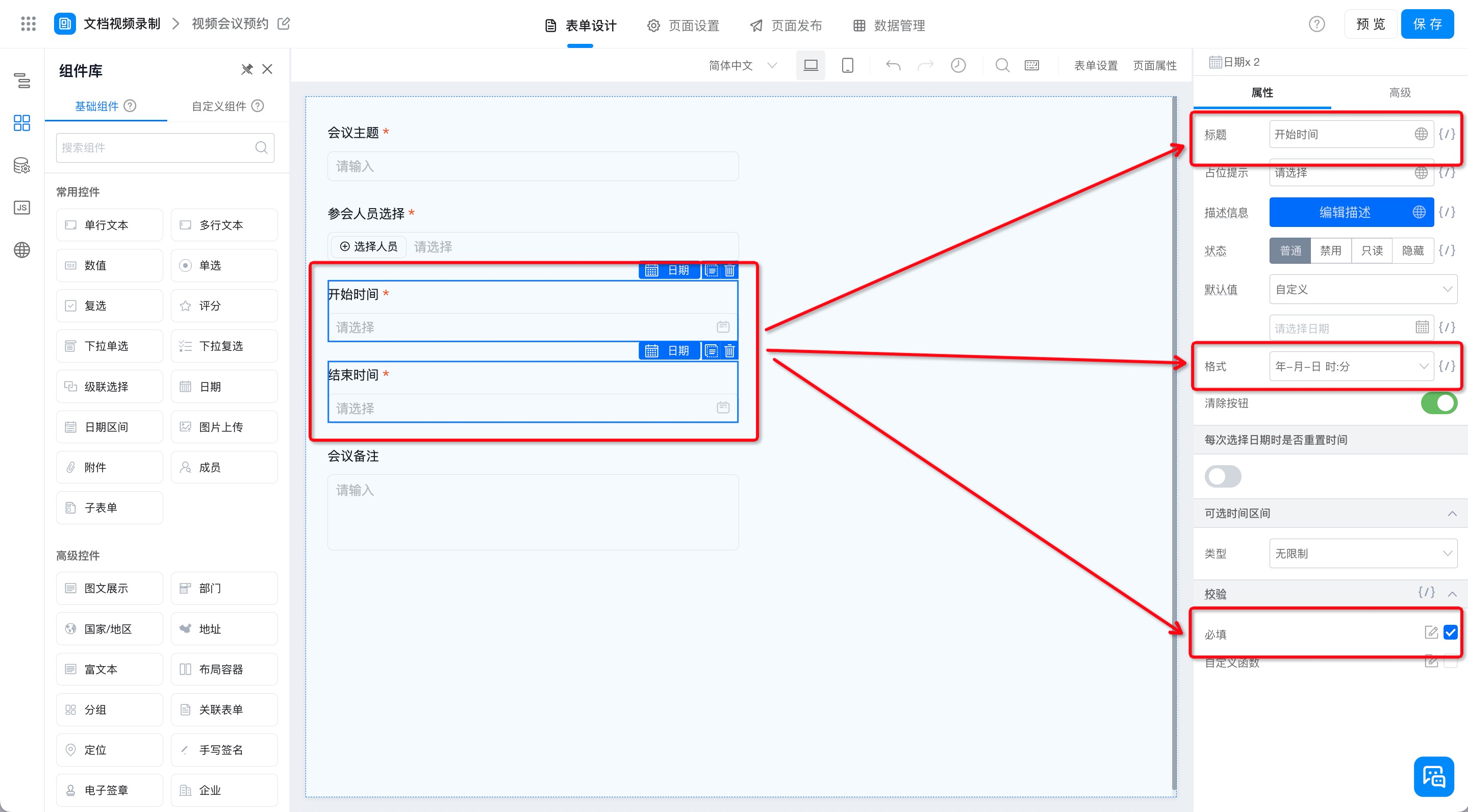Open the 简体中文 language dropdown
1468x812 pixels.
742,65
